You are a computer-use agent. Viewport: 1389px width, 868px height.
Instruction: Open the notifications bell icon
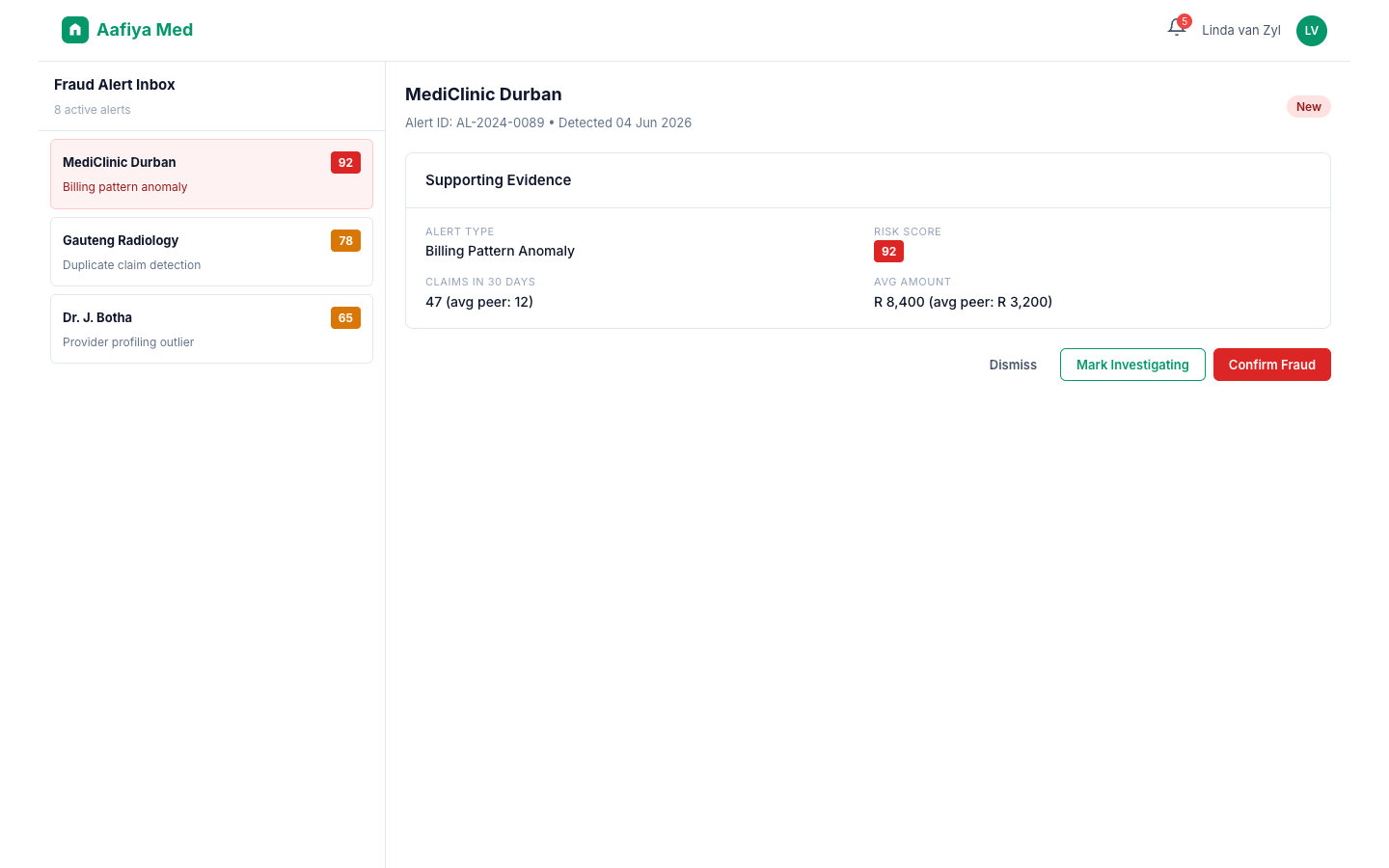tap(1177, 27)
